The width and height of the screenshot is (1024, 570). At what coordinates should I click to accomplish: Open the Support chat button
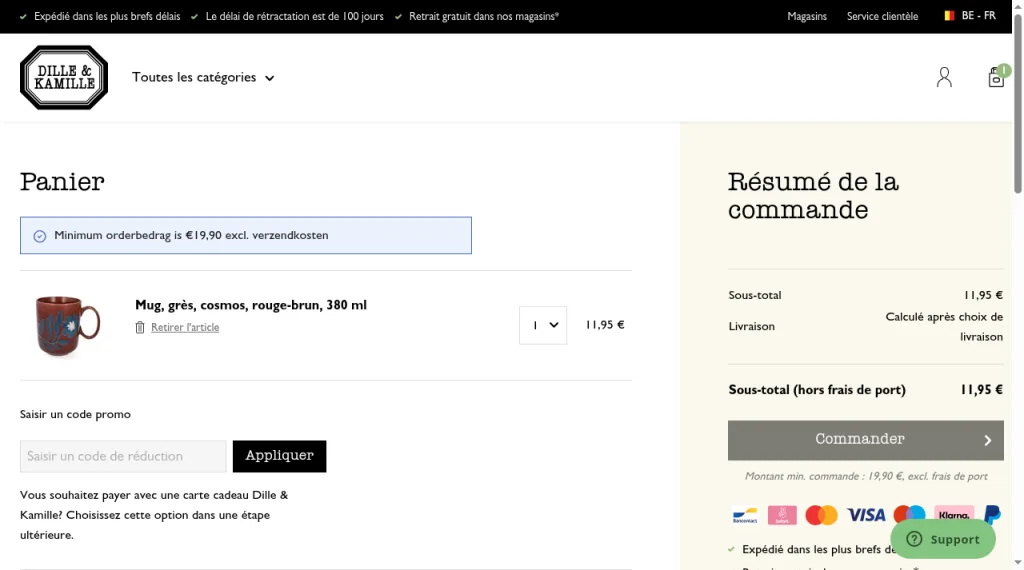943,539
